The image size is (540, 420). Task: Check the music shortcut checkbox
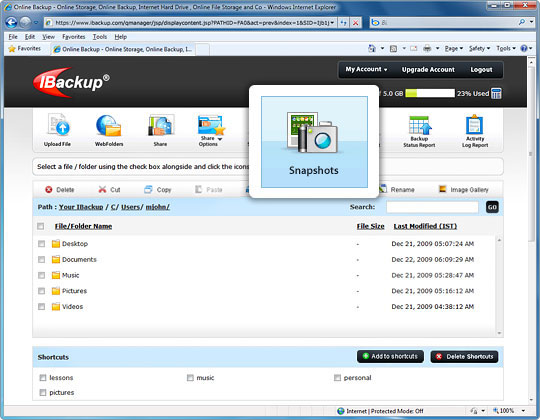point(190,378)
